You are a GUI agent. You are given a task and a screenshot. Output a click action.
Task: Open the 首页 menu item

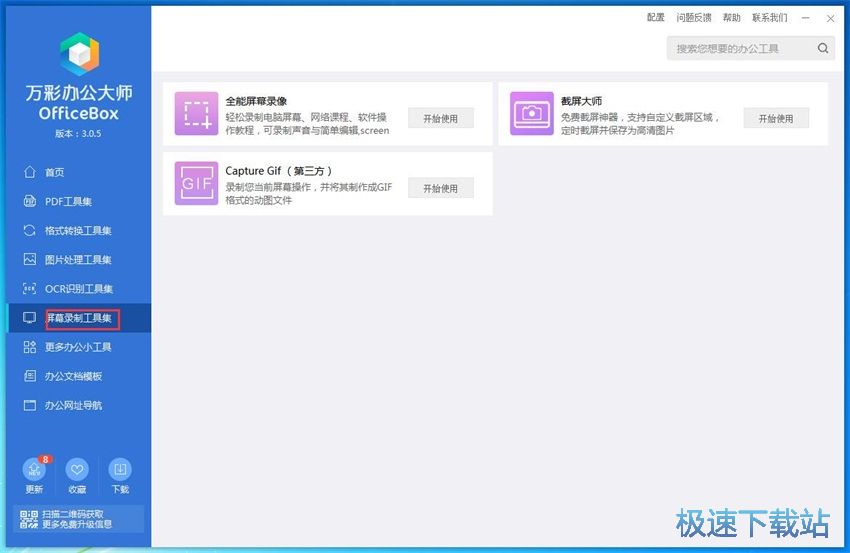(x=79, y=172)
